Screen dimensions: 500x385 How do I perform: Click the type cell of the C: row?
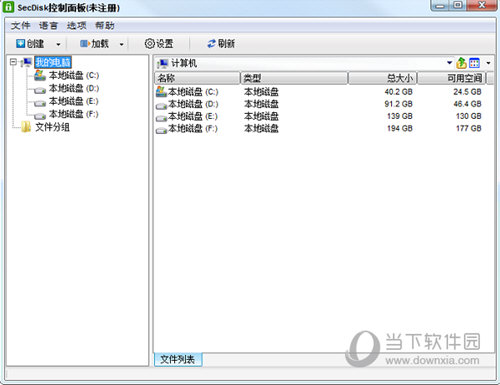[261, 92]
